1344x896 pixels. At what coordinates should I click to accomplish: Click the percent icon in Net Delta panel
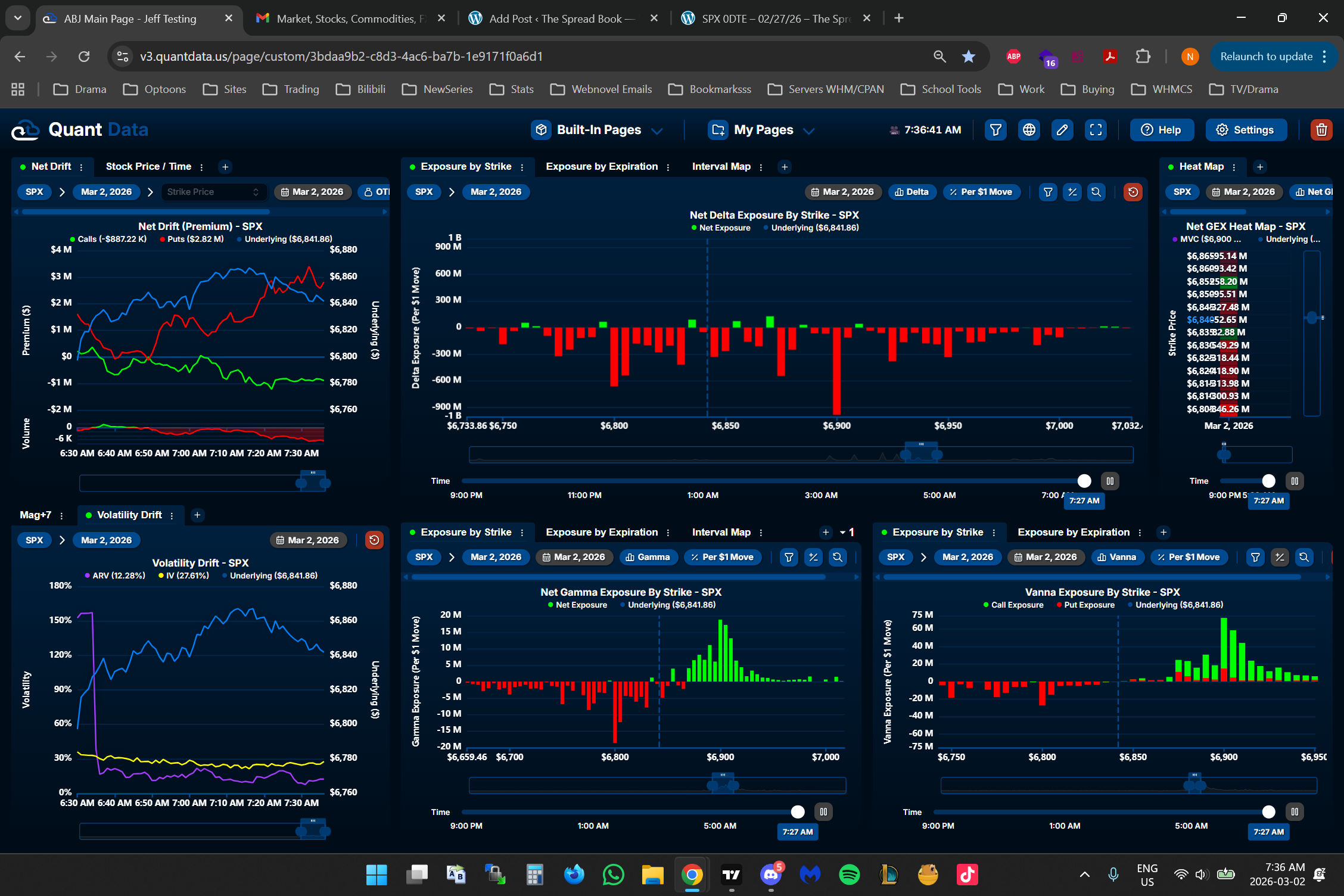pyautogui.click(x=1072, y=192)
